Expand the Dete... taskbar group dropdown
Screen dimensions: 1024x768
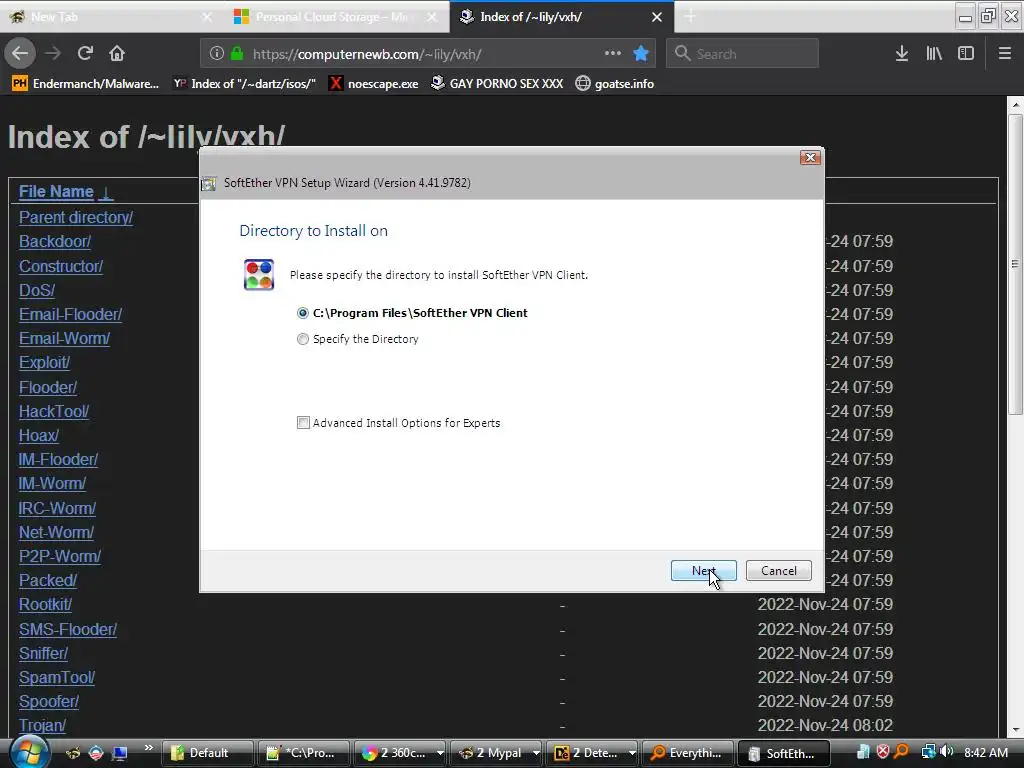click(632, 753)
